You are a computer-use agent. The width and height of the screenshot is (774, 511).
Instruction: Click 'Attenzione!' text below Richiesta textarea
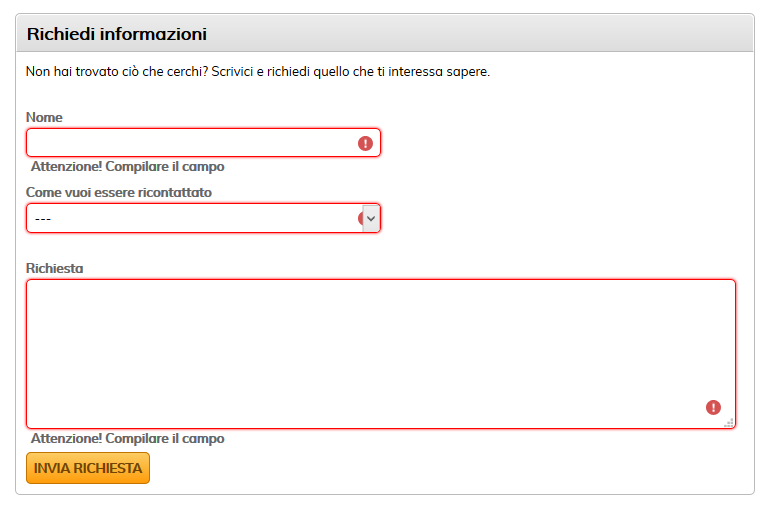coord(67,438)
